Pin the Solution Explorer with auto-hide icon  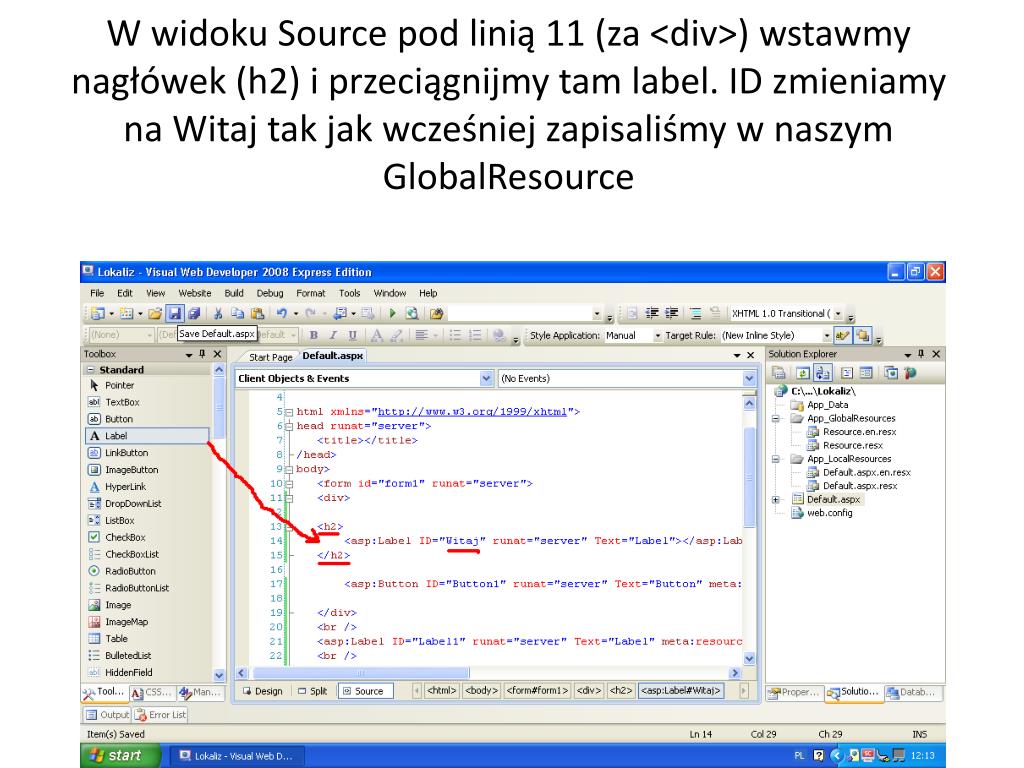pyautogui.click(x=921, y=354)
